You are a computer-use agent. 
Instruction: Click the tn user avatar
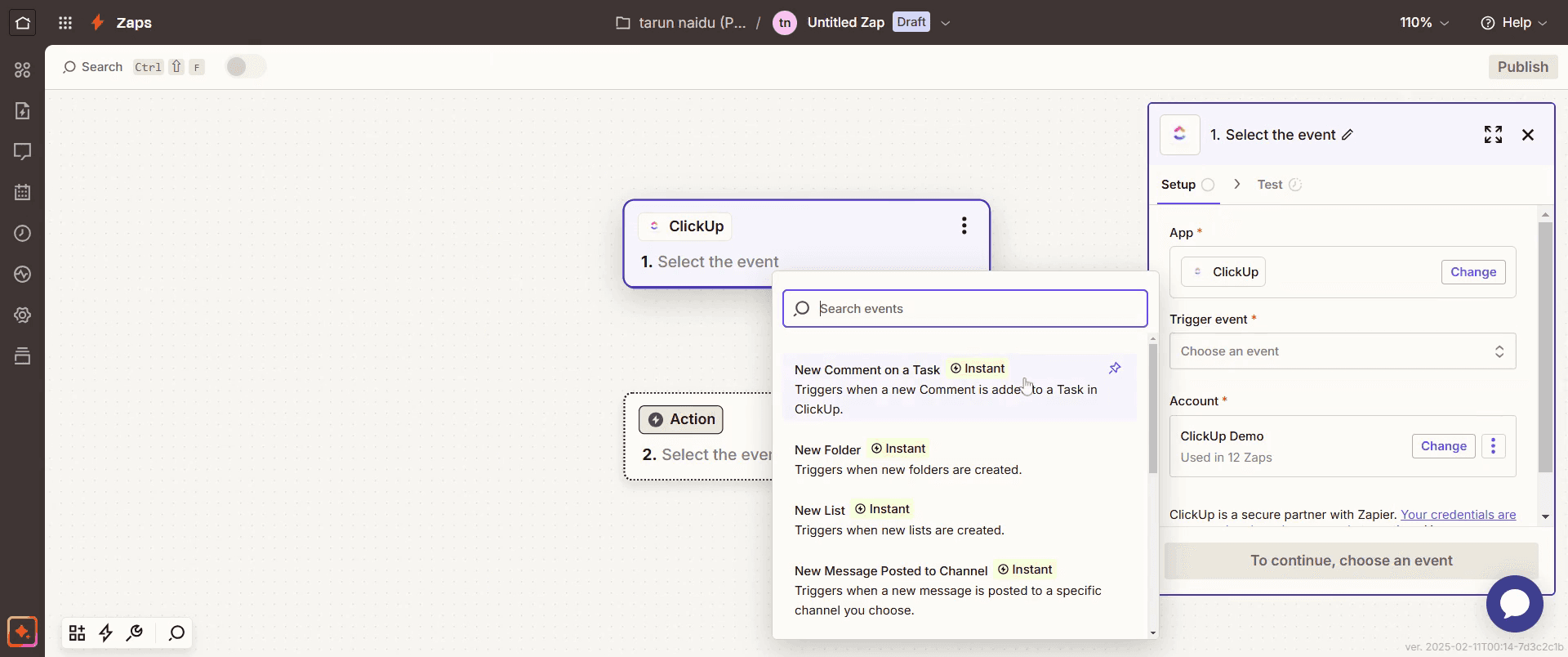pos(785,23)
